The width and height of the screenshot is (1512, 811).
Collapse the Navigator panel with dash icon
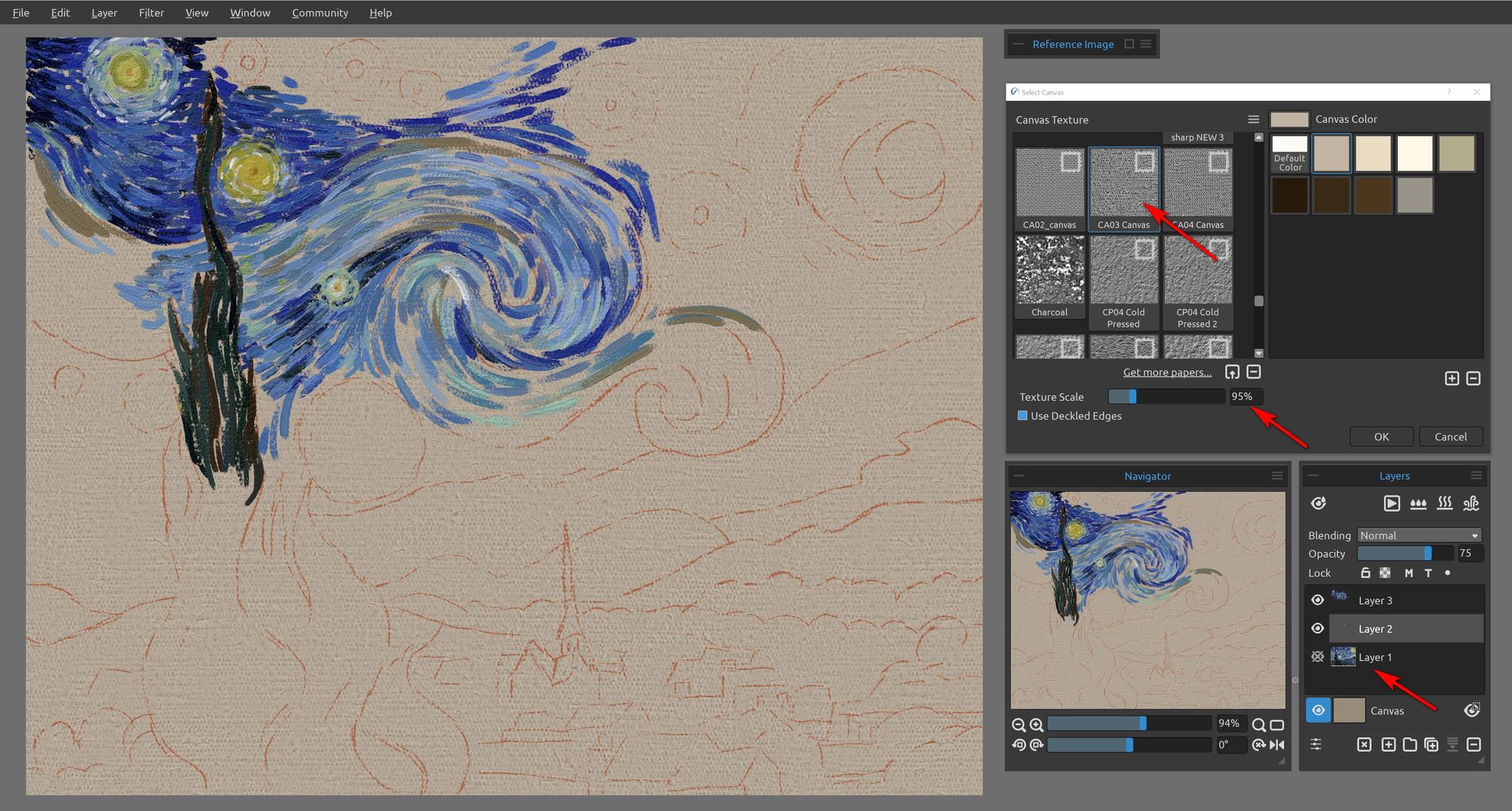pyautogui.click(x=1019, y=476)
